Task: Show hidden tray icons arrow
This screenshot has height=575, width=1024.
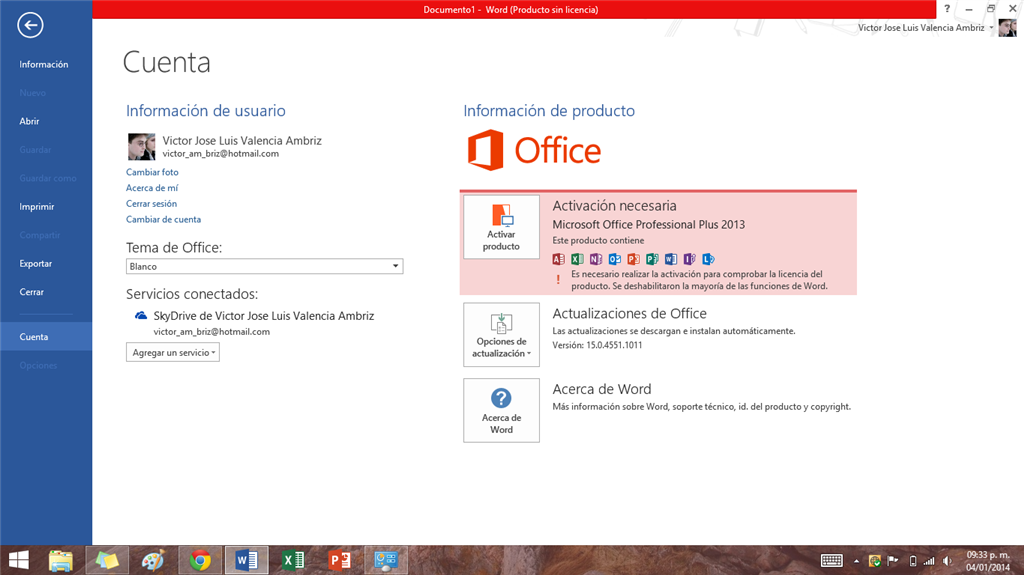Action: pos(856,561)
